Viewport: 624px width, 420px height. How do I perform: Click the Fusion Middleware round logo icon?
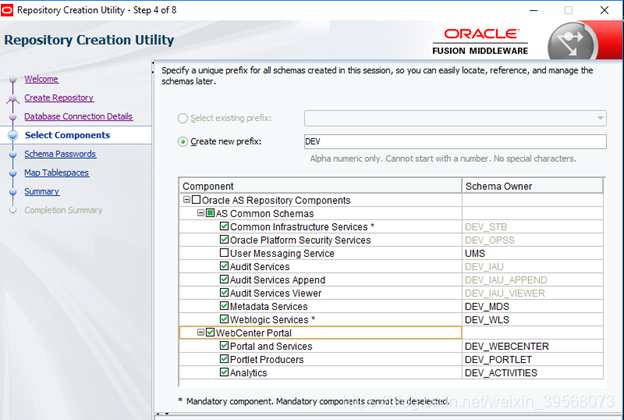pos(571,43)
